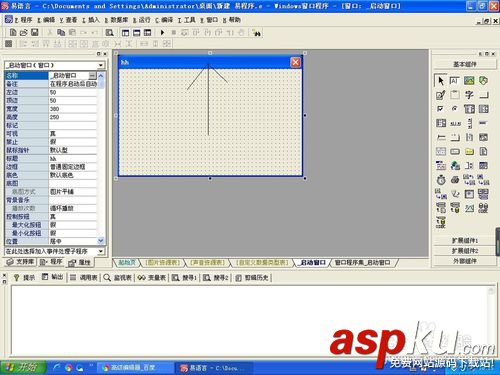Open the _启动窗口 object dropdown
The image size is (500, 375).
pos(101,65)
